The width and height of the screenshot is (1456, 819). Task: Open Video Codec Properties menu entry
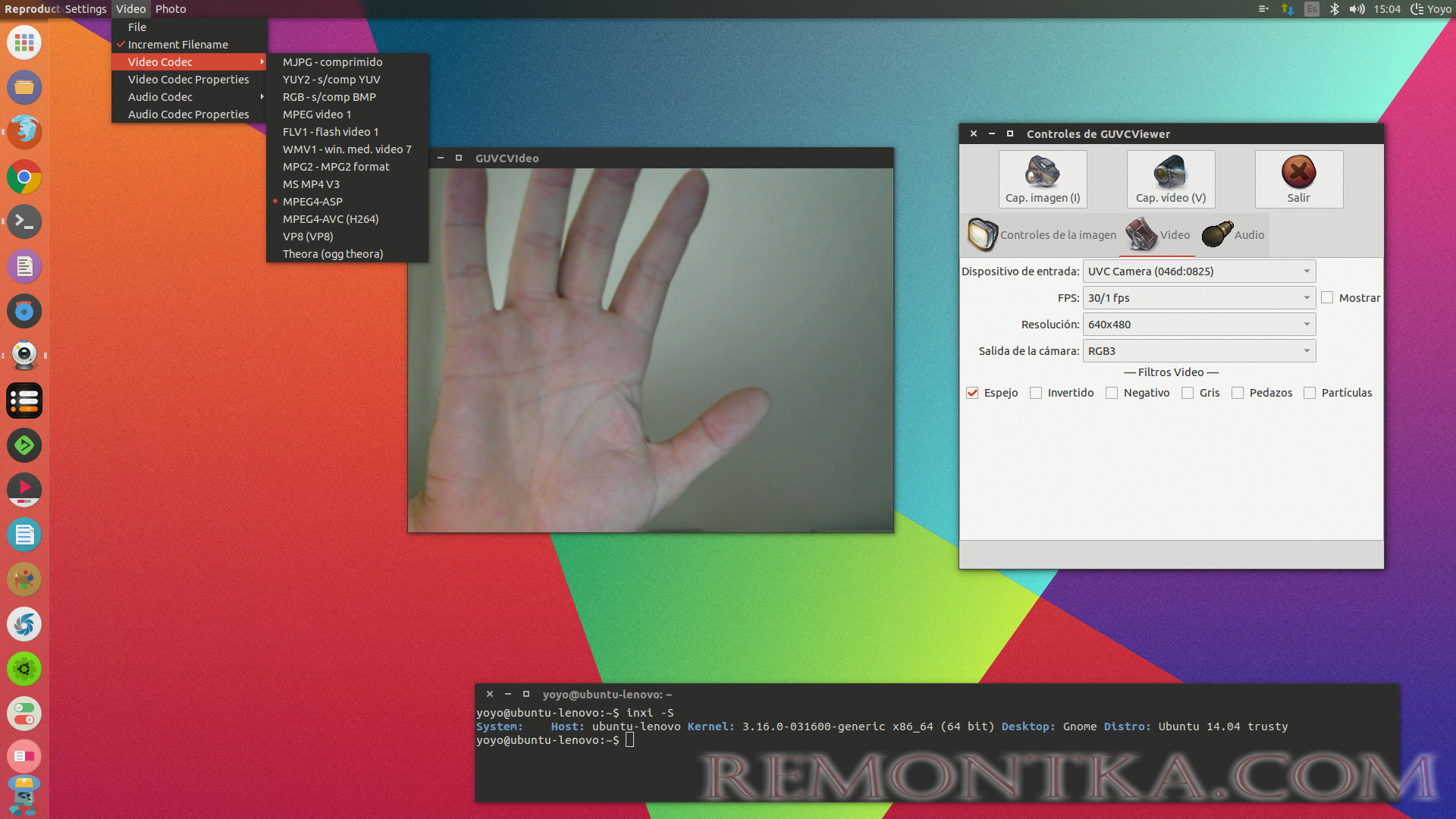coord(190,80)
